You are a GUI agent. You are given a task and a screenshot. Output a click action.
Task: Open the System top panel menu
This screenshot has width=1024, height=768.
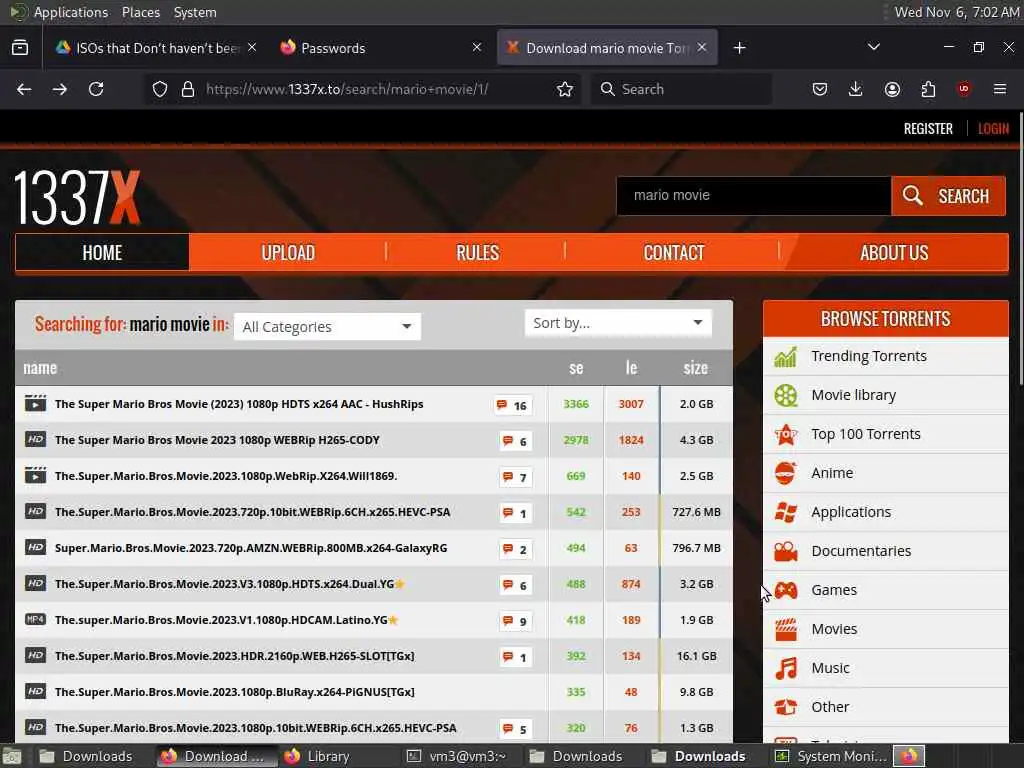point(195,12)
